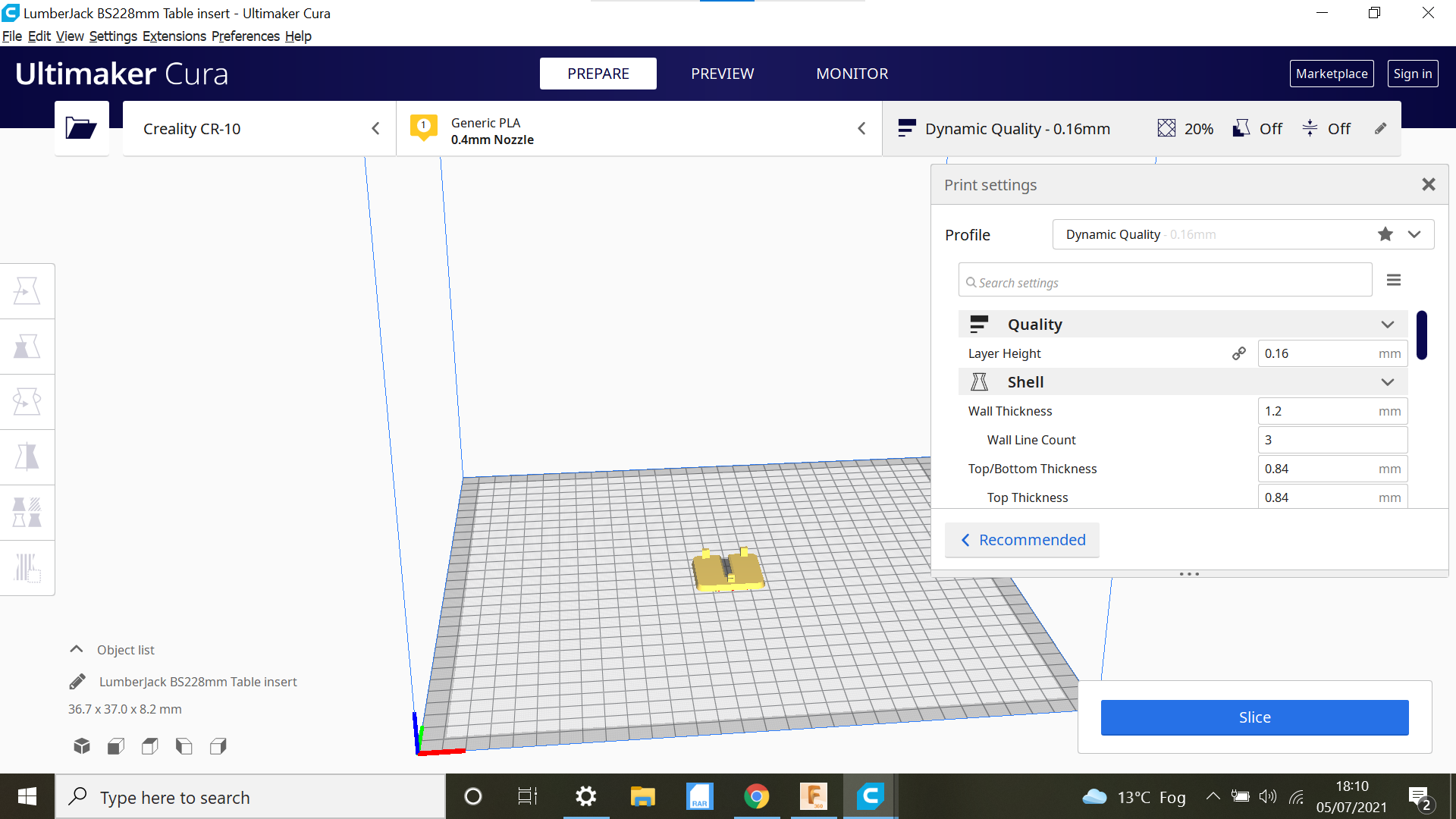Open Chrome from taskbar
1456x819 pixels.
[756, 796]
